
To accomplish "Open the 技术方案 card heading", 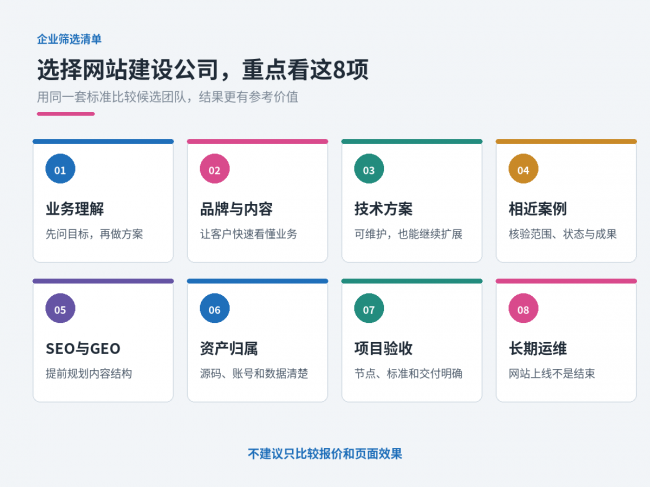I will click(x=383, y=209).
